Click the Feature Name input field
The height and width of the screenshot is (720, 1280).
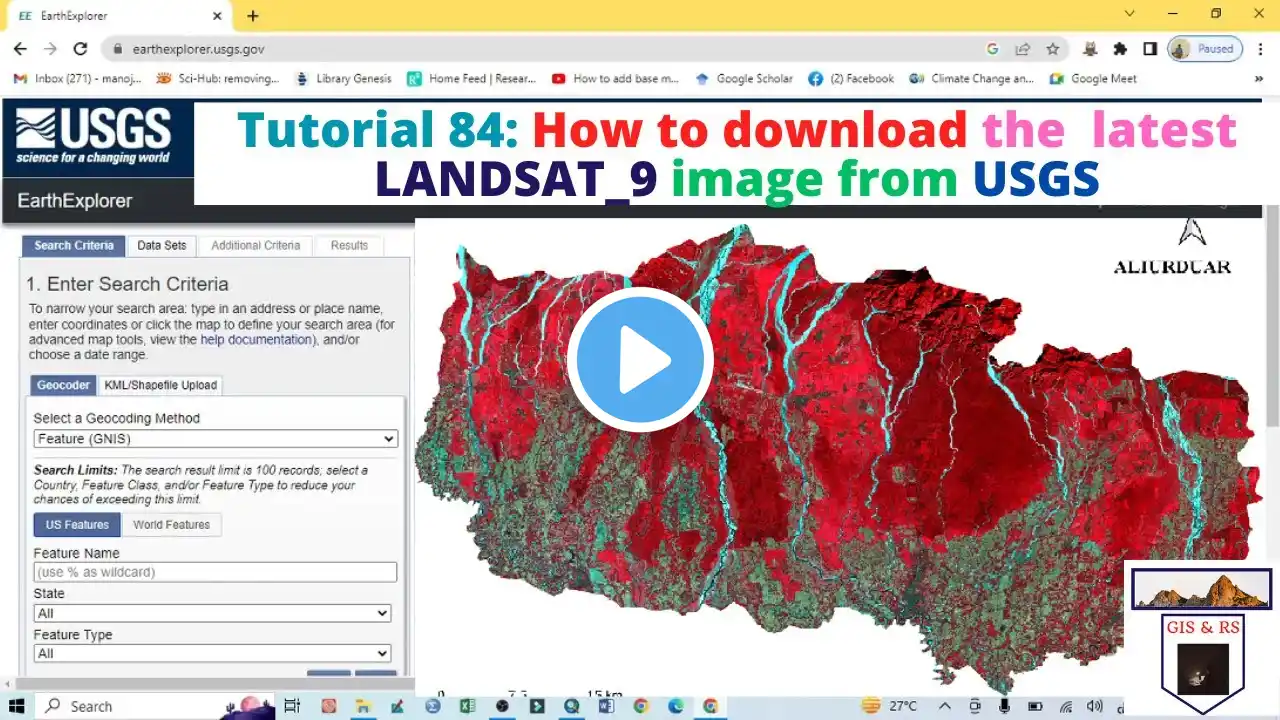click(215, 572)
